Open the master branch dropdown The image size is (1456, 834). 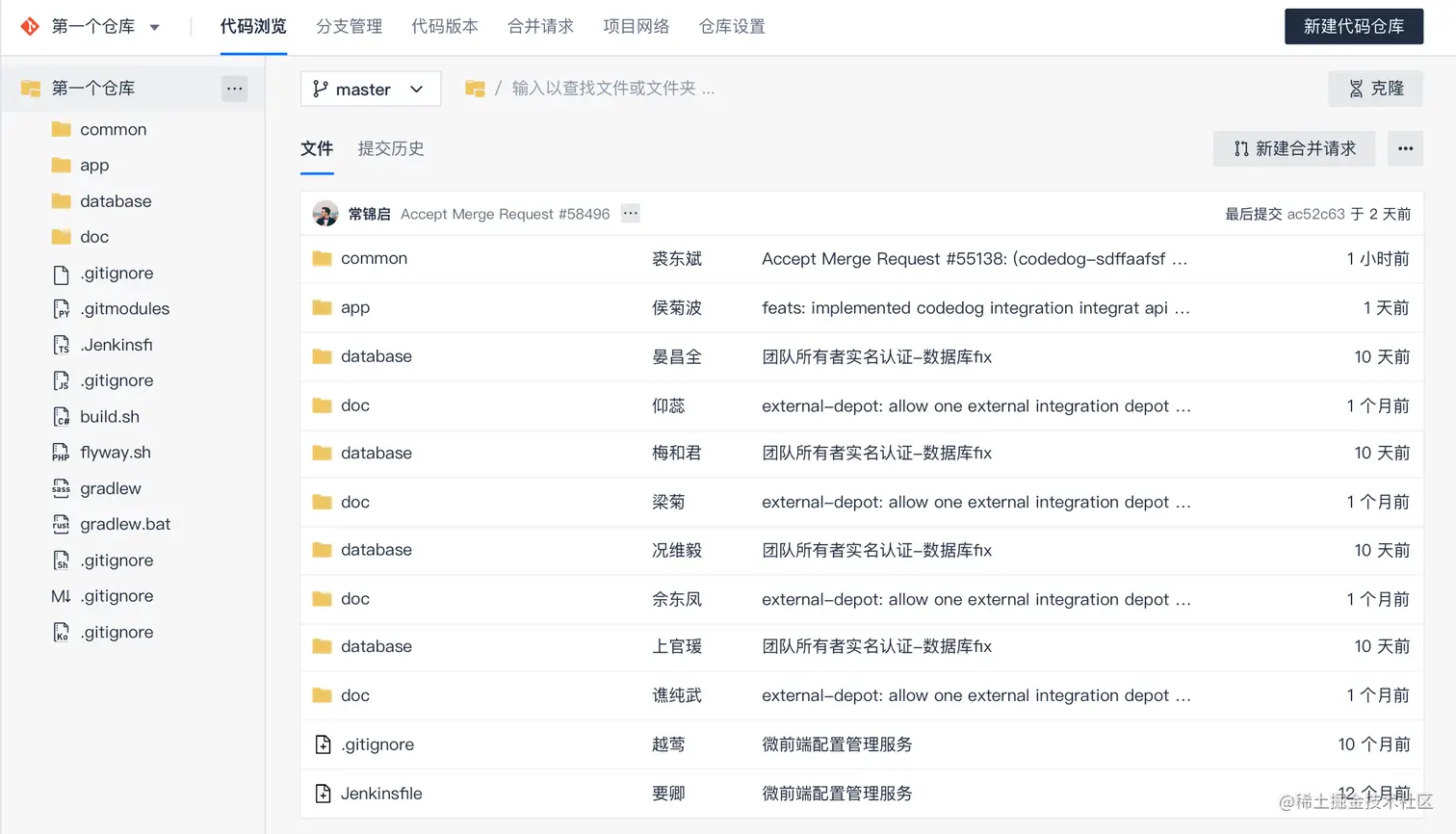point(371,89)
